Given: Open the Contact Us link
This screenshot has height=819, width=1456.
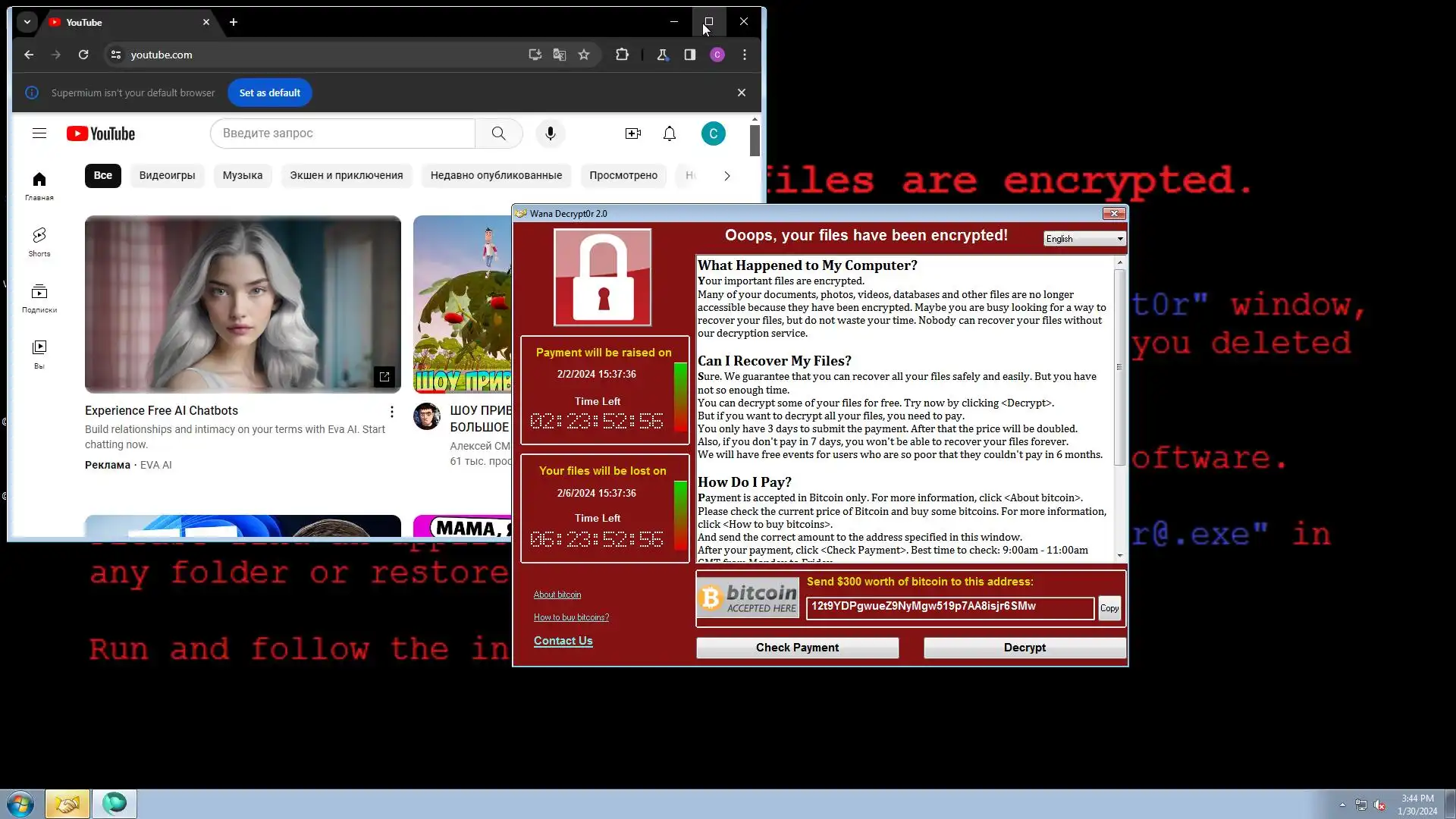Looking at the screenshot, I should coord(563,641).
